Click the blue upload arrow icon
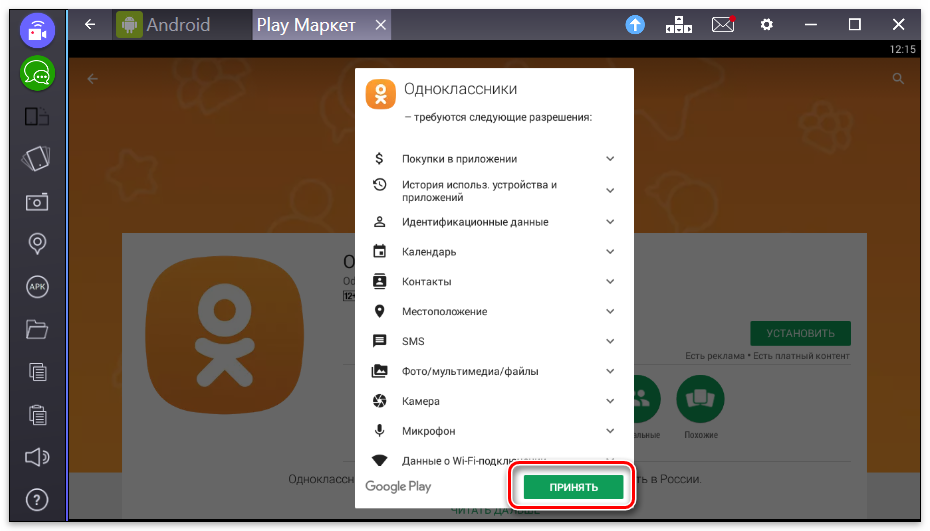The height and width of the screenshot is (531, 930). click(x=635, y=24)
